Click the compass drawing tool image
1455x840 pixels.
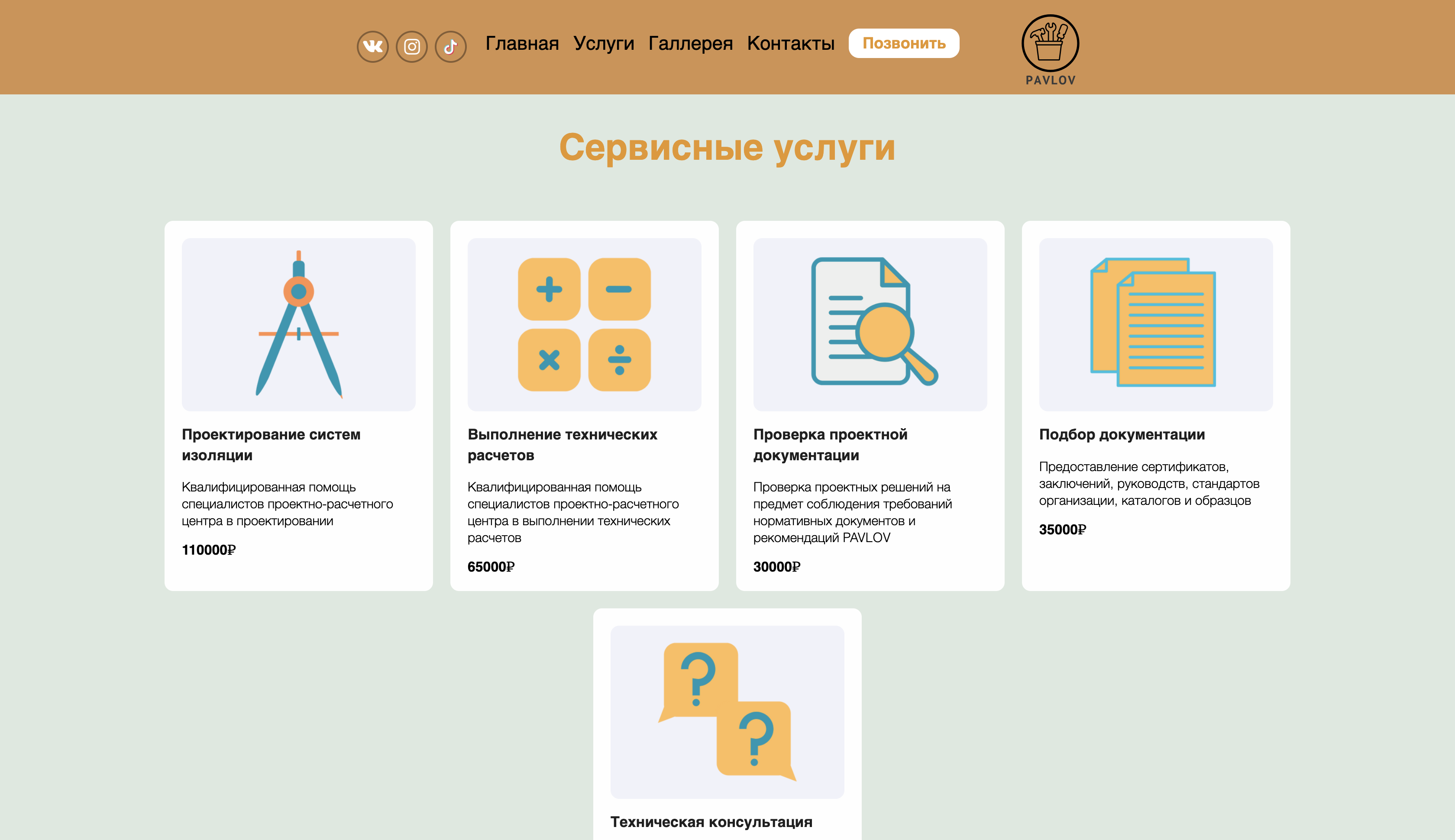pyautogui.click(x=299, y=325)
